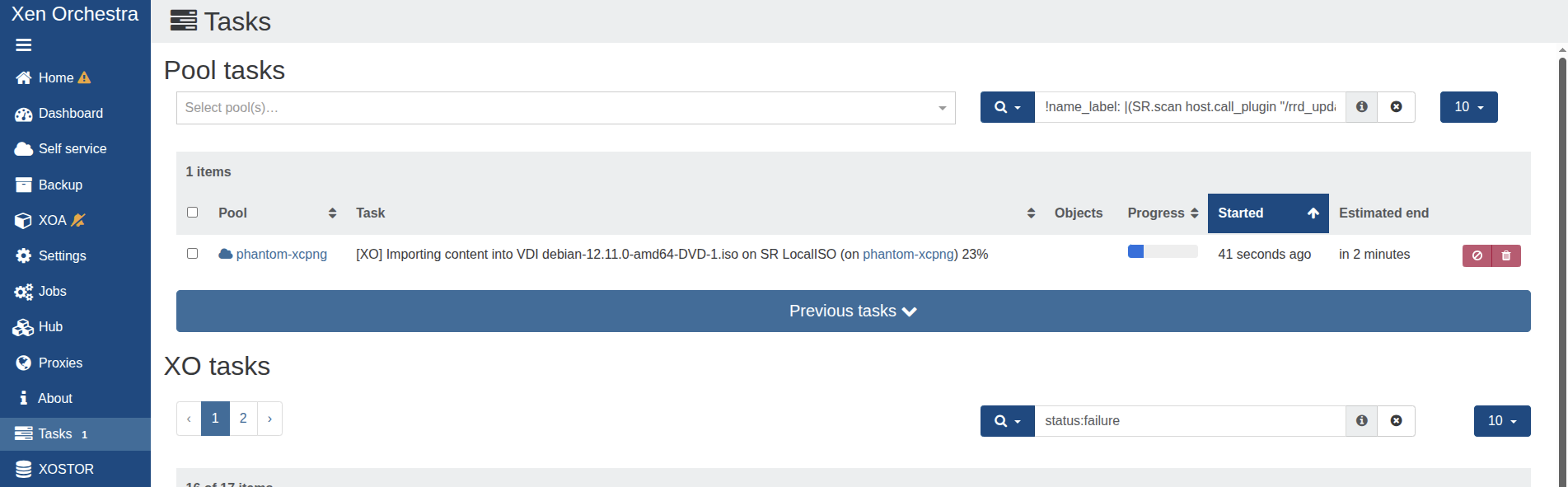Image resolution: width=1568 pixels, height=487 pixels.
Task: Open Backup in the sidebar menu
Action: 59,185
